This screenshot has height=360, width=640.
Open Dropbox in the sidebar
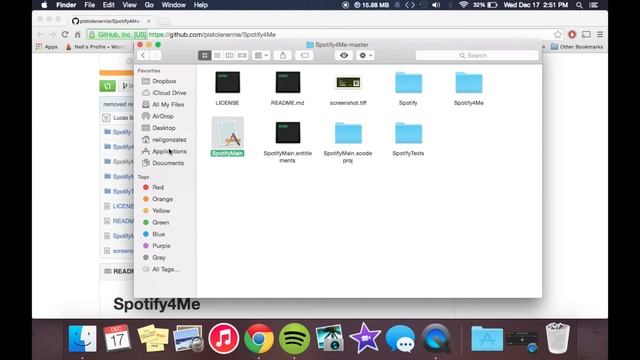[164, 81]
